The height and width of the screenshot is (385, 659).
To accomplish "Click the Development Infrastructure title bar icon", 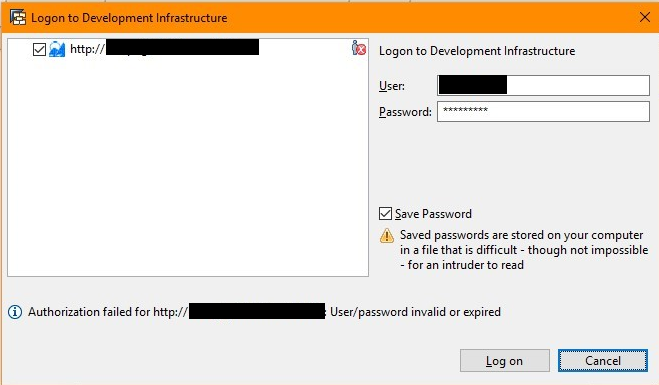I will 18,18.
